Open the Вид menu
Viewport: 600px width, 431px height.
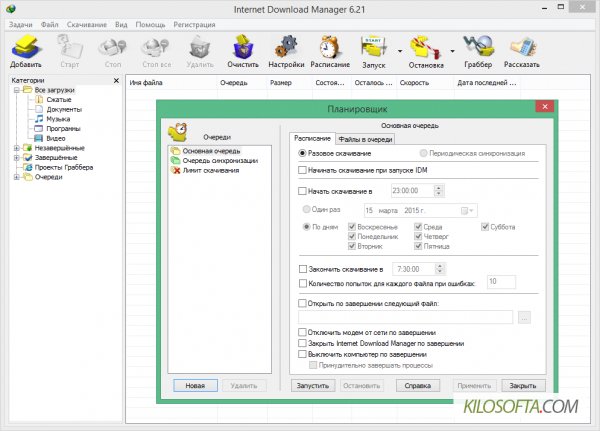tap(121, 24)
